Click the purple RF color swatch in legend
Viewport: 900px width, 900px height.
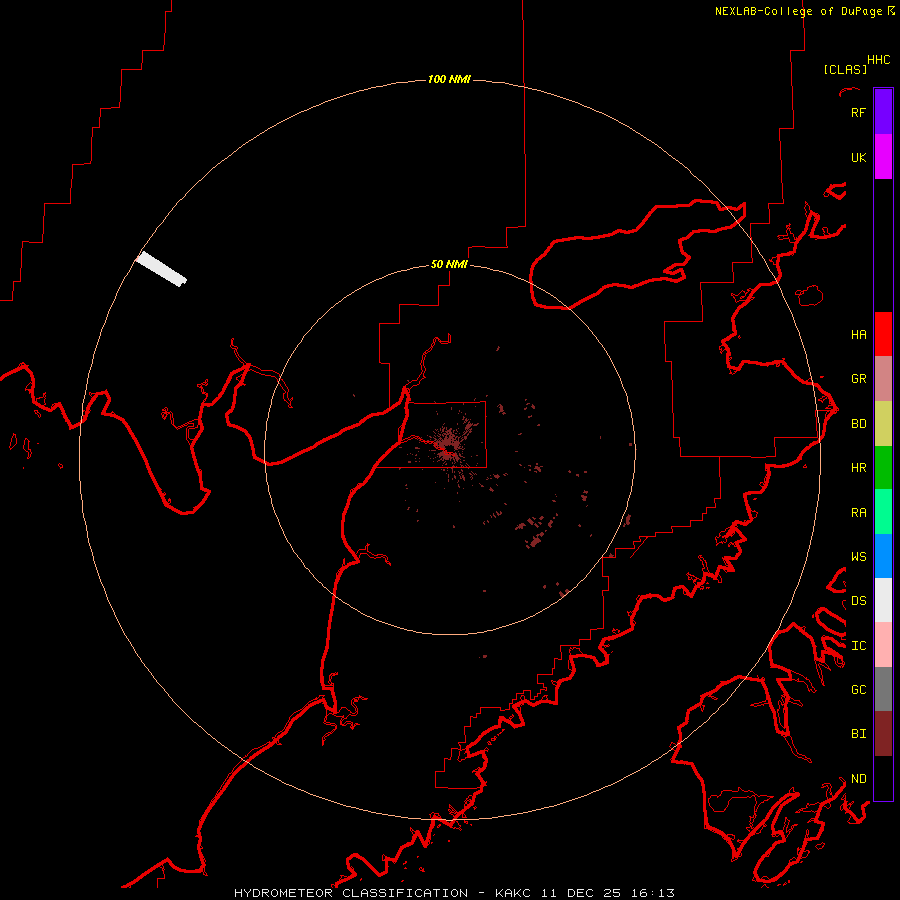click(883, 112)
